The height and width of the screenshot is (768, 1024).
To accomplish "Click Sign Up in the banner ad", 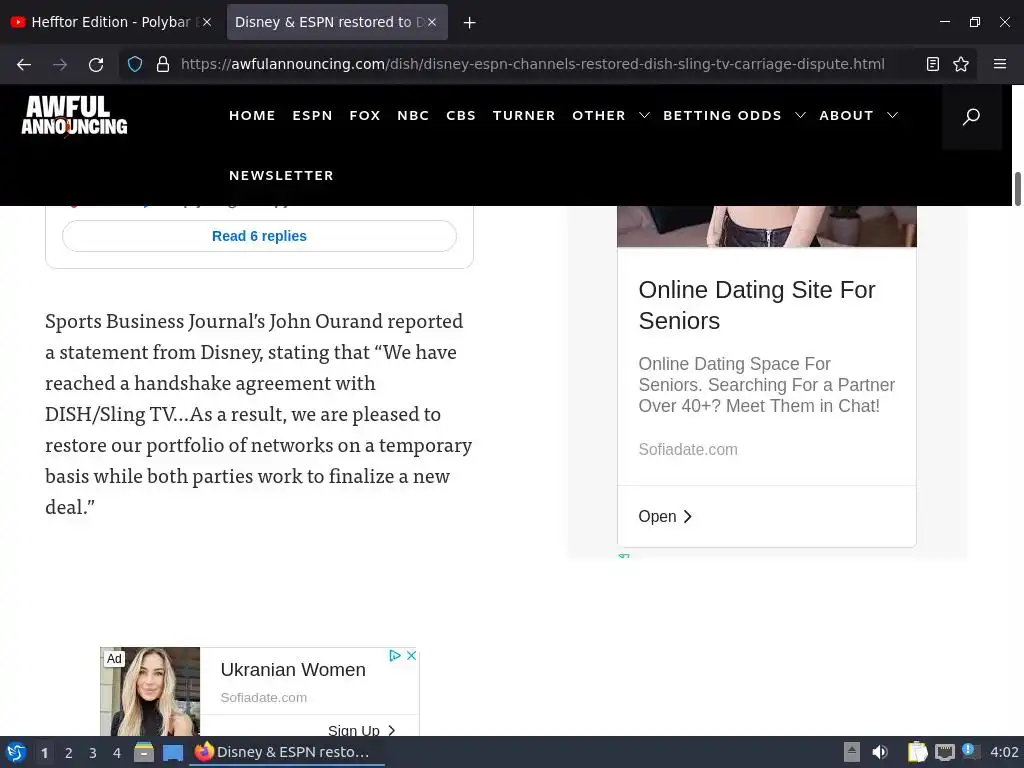I will pos(361,729).
